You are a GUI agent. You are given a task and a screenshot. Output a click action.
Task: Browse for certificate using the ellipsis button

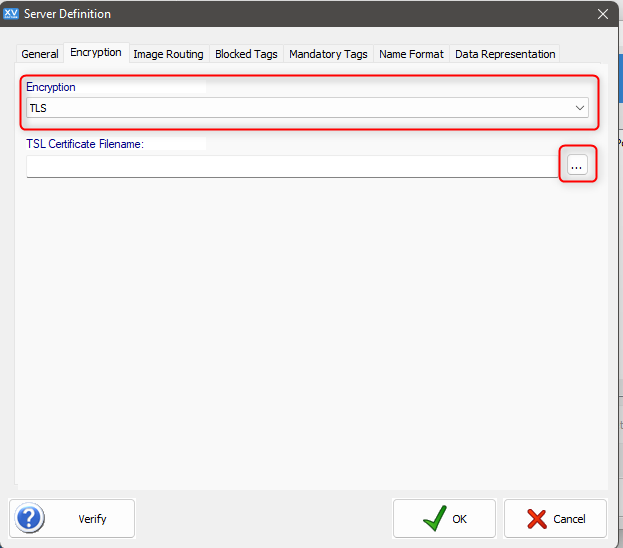coord(577,165)
